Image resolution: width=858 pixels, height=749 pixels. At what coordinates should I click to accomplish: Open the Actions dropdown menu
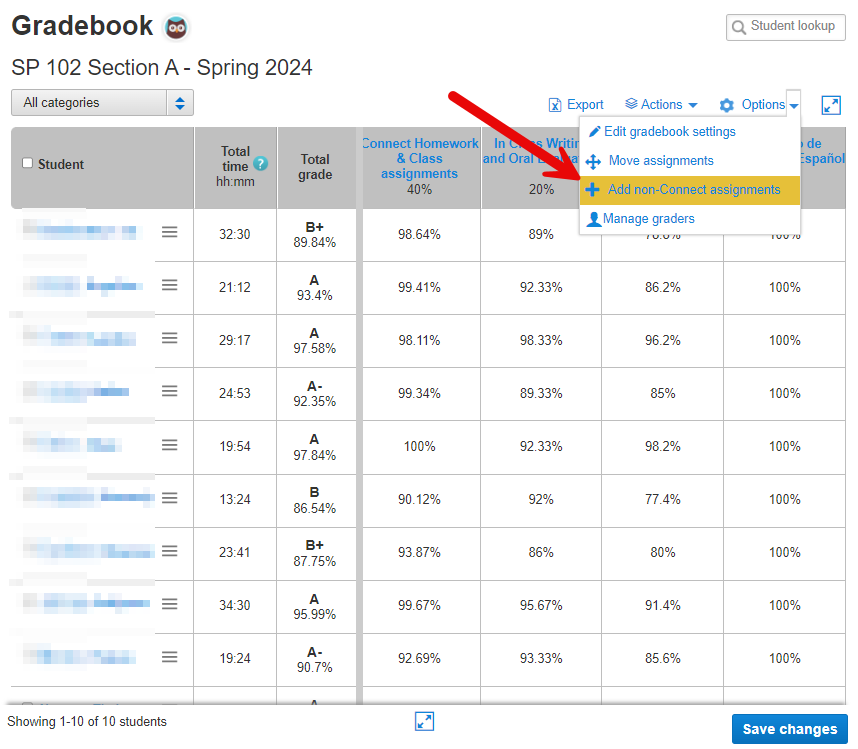(661, 105)
